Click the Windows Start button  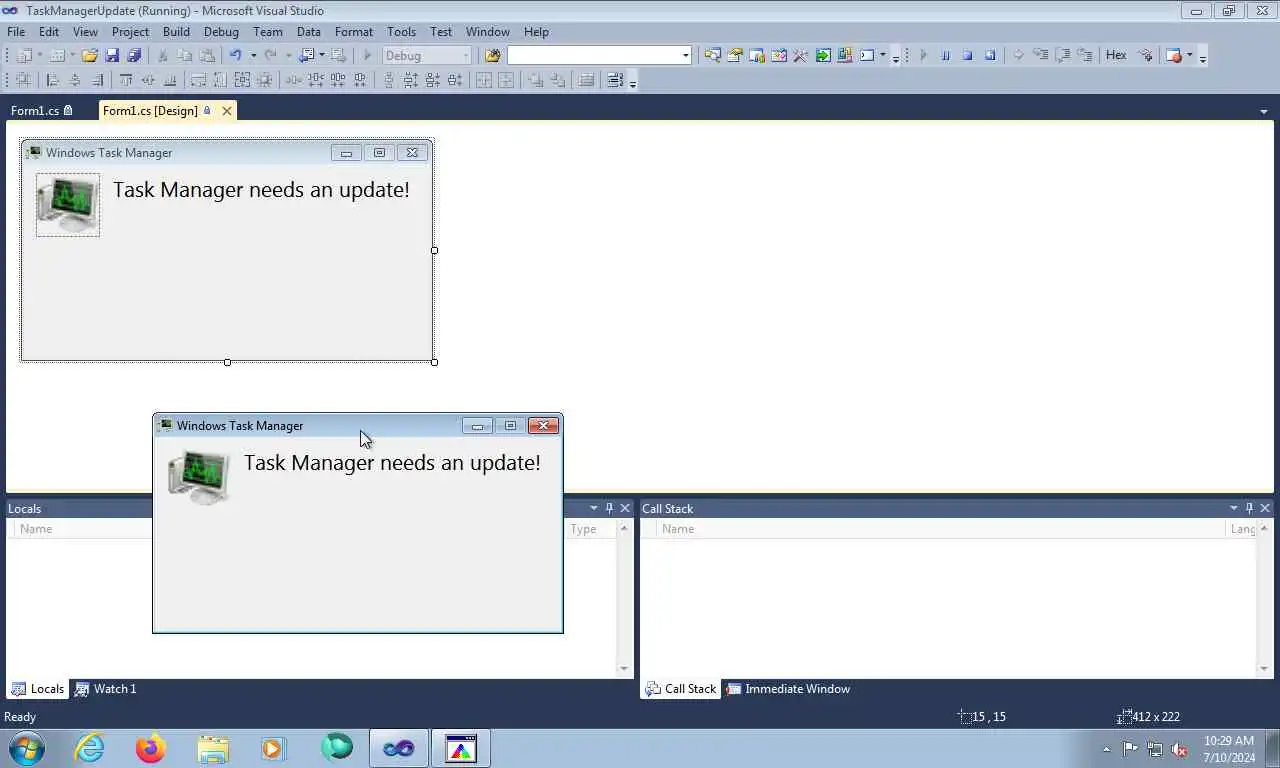coord(26,748)
